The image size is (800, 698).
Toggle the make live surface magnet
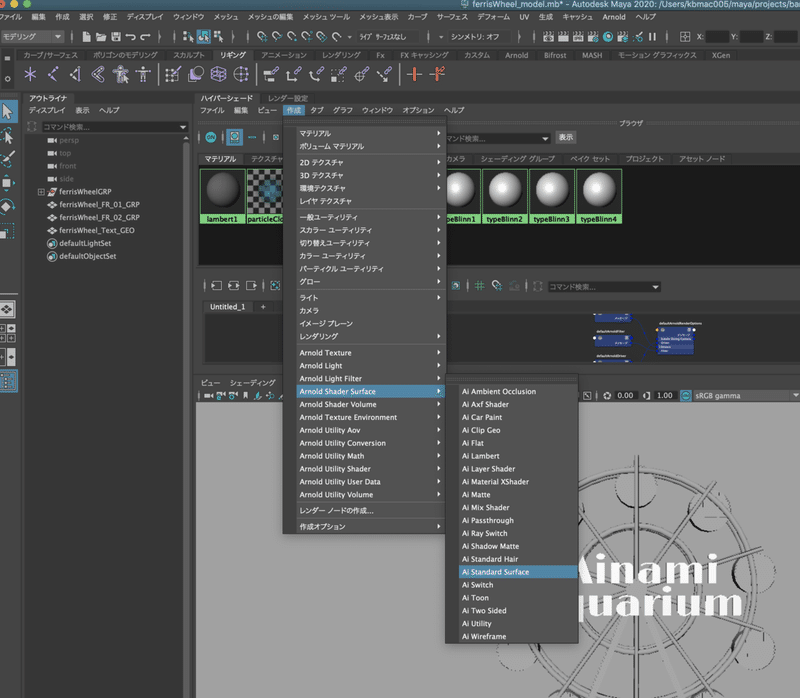coord(337,37)
